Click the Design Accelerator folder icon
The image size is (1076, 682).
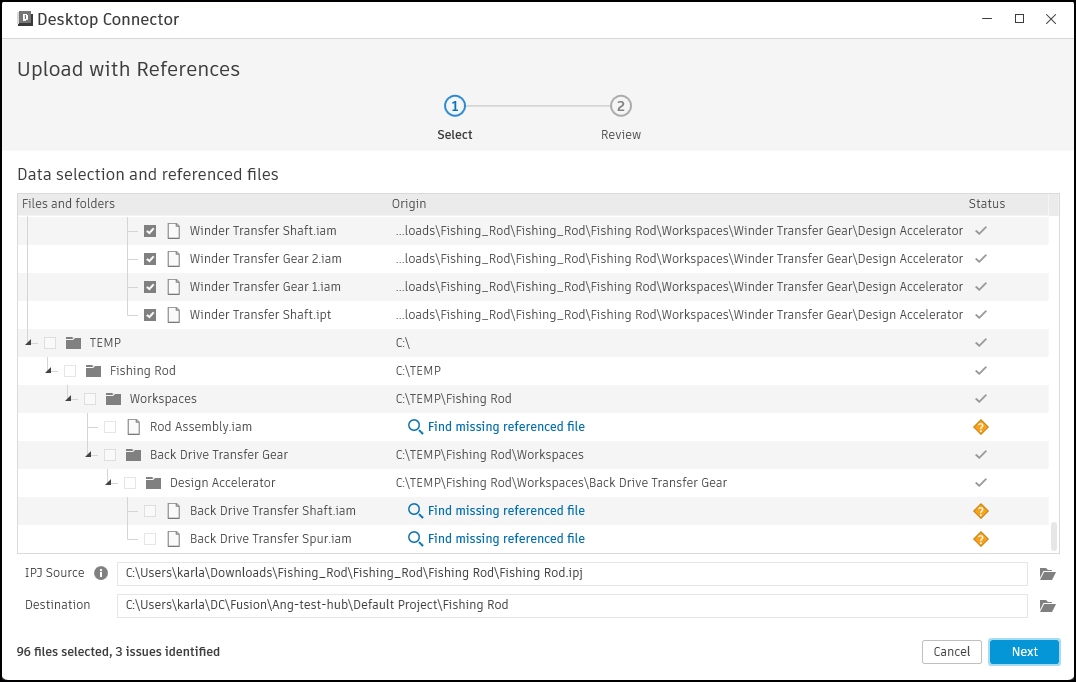pos(153,483)
